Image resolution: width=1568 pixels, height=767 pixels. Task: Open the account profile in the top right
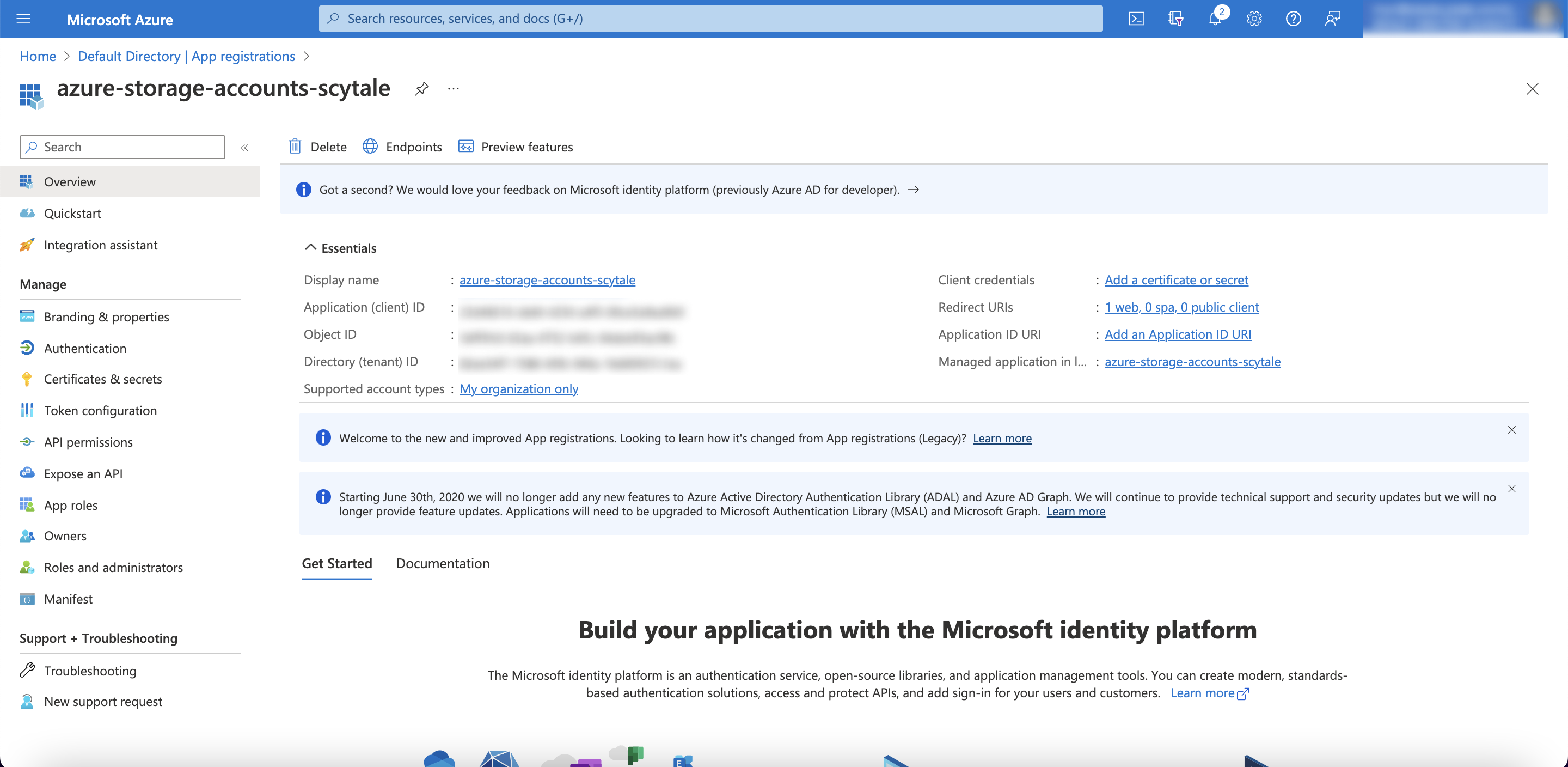(x=1463, y=19)
